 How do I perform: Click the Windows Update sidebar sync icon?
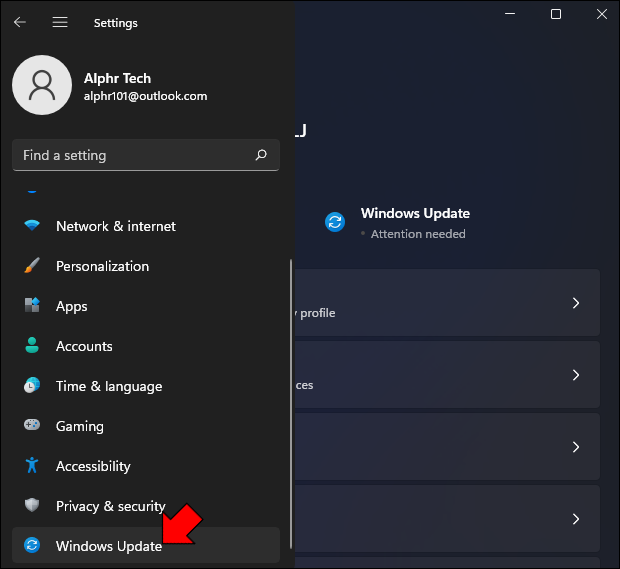coord(32,545)
